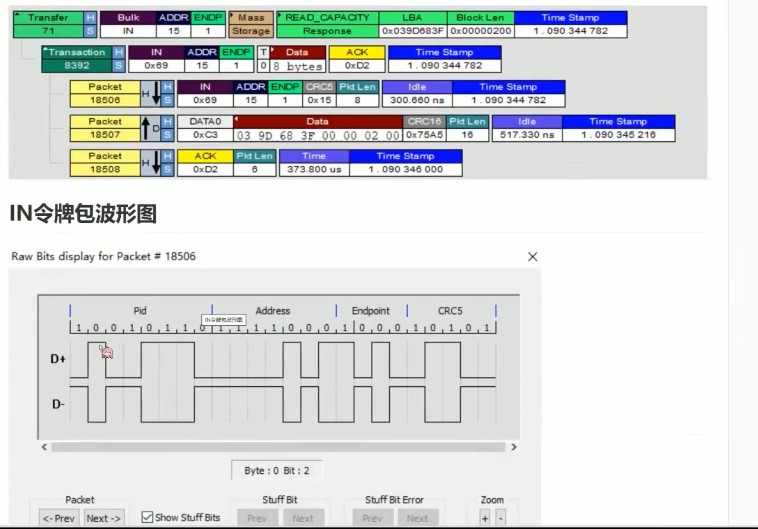Click the Stuff Bit Prev button

[256, 518]
